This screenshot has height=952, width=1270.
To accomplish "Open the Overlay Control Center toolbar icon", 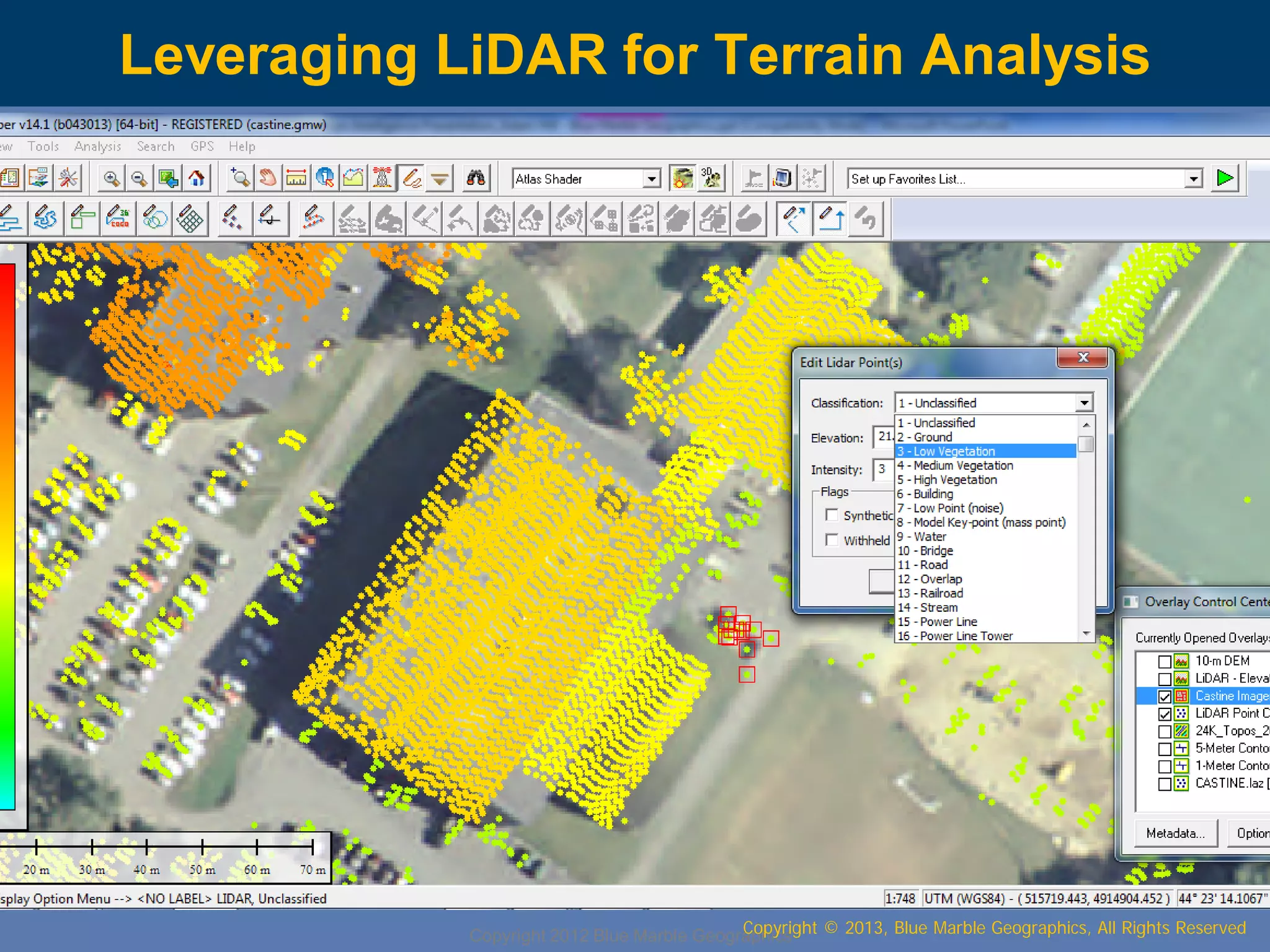I will pos(38,178).
